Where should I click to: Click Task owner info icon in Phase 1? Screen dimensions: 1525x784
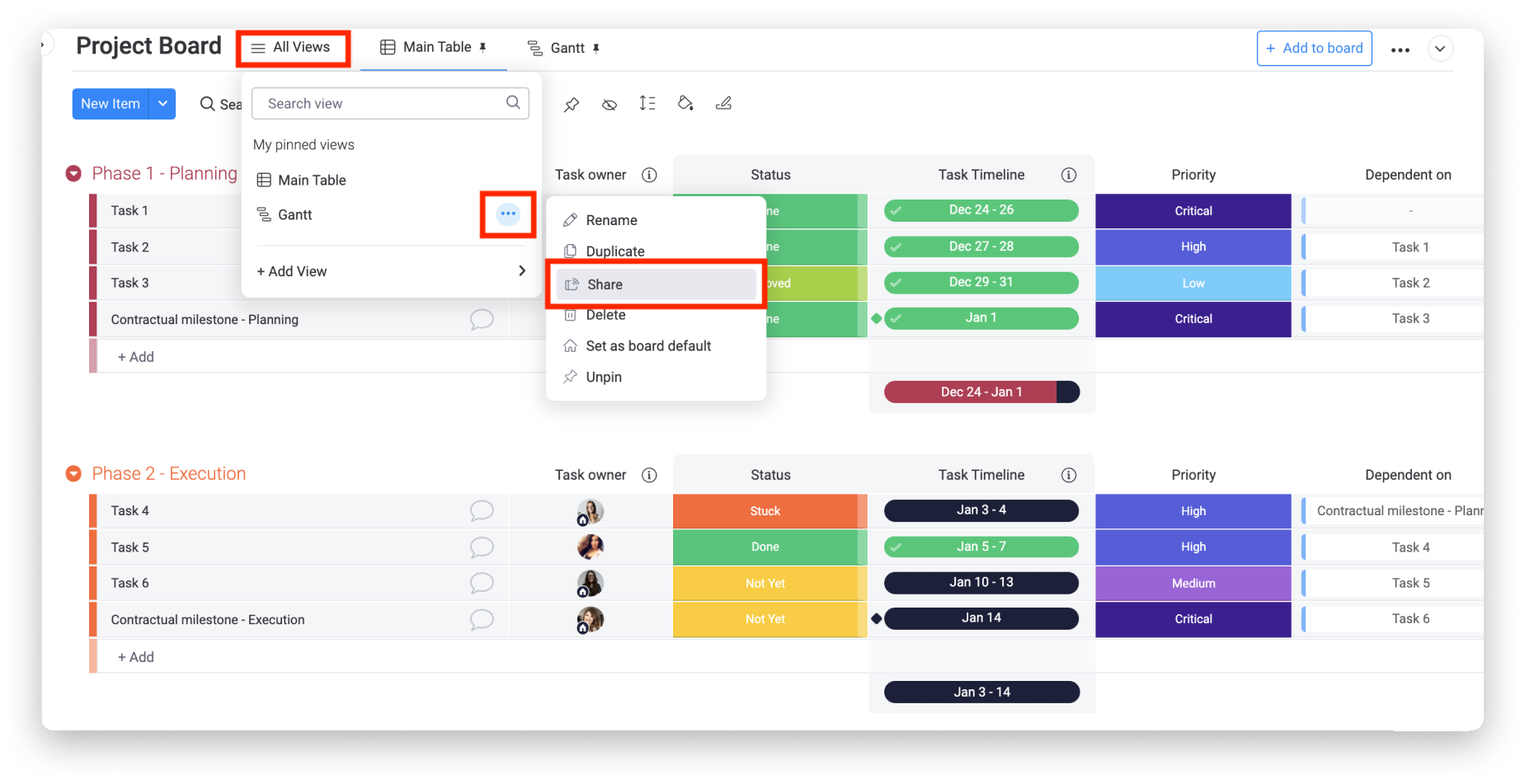pyautogui.click(x=649, y=175)
